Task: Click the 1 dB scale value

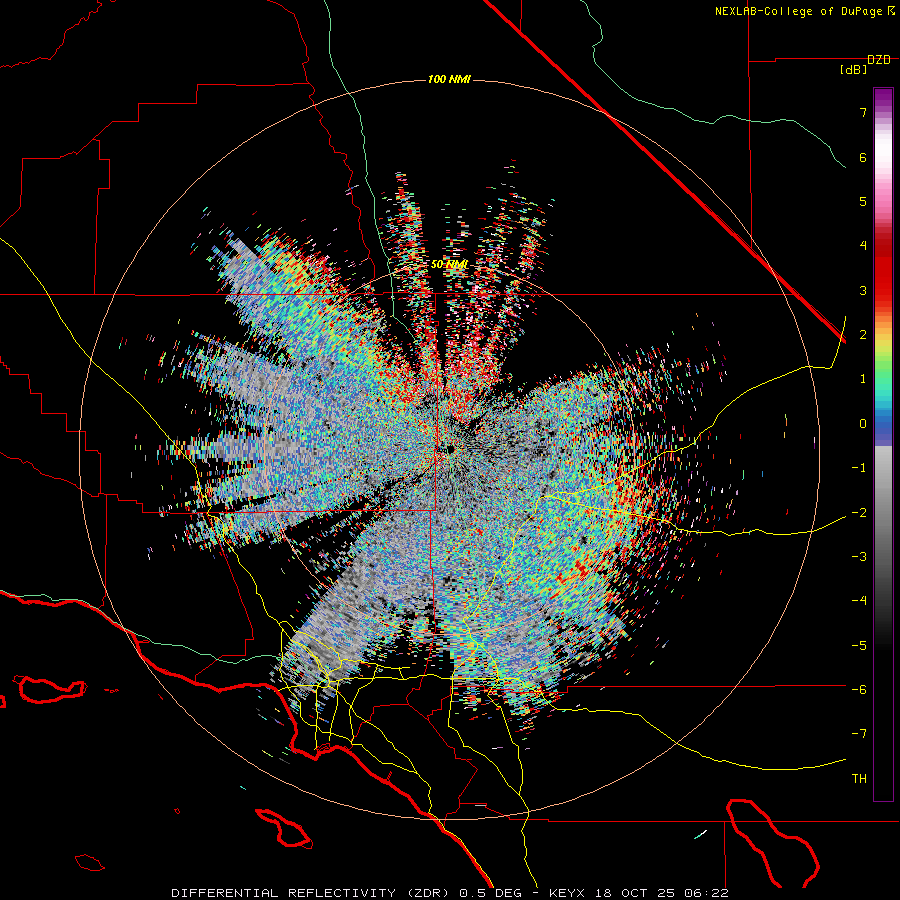Action: (863, 379)
